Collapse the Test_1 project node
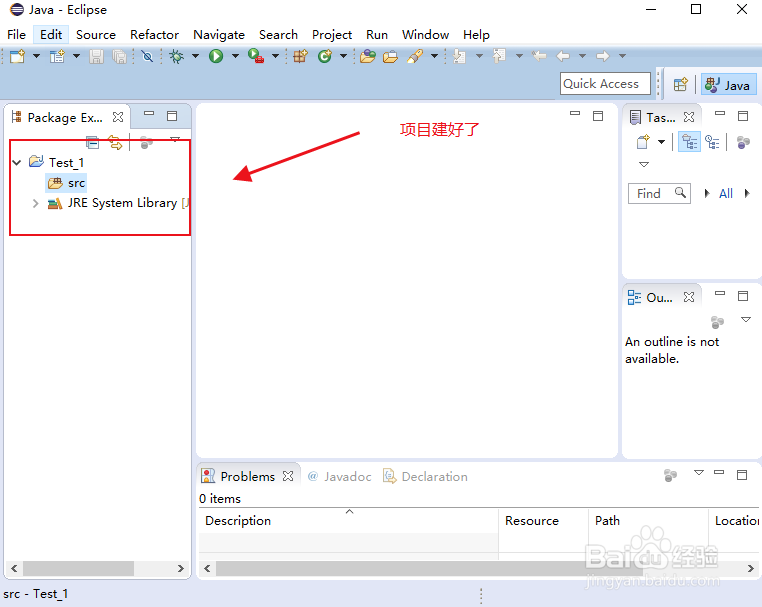Screen dimensions: 762x607 [17, 162]
